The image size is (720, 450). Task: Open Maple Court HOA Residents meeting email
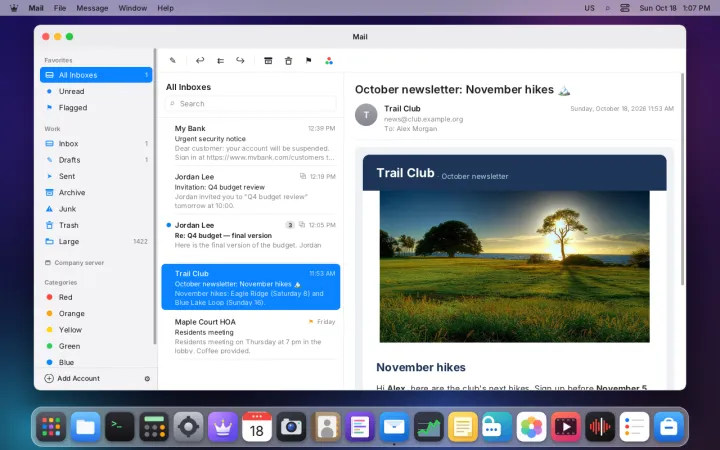[251, 336]
